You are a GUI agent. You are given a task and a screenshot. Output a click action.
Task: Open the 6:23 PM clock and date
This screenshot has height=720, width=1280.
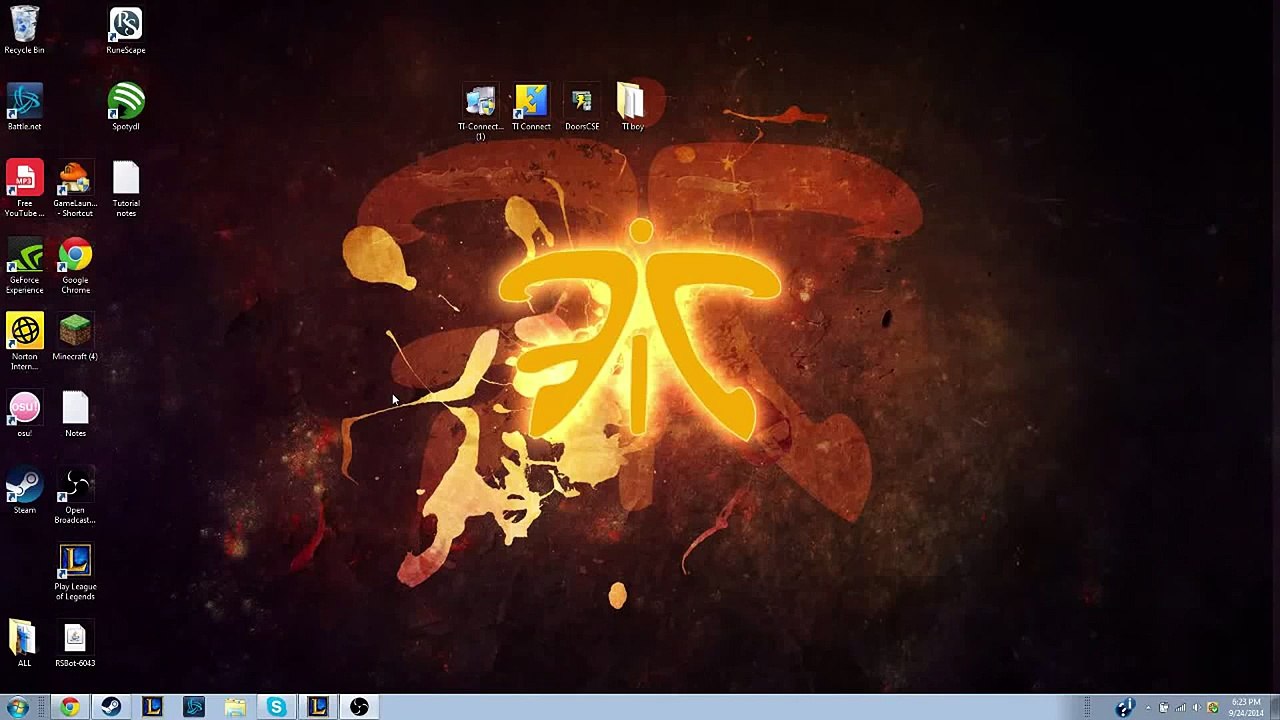click(x=1246, y=707)
